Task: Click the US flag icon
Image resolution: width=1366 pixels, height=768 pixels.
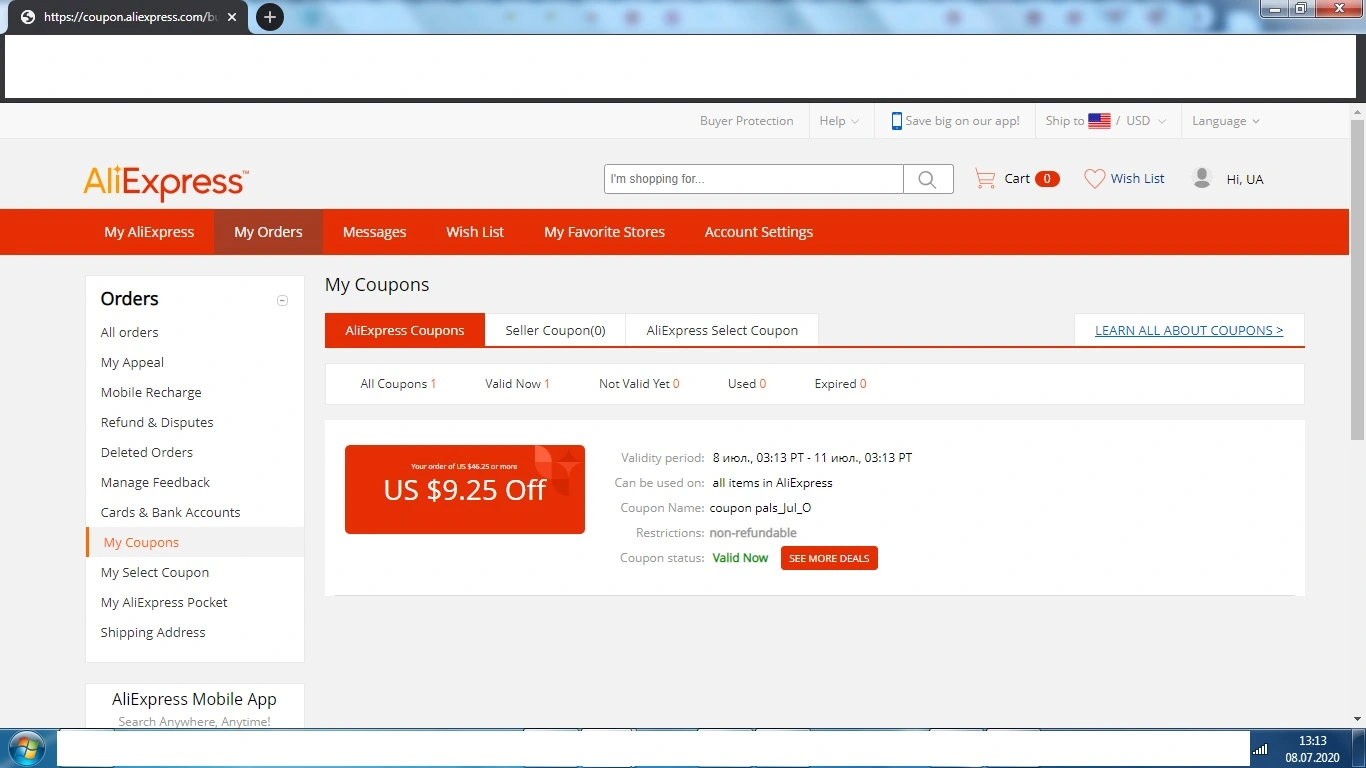Action: tap(1099, 121)
